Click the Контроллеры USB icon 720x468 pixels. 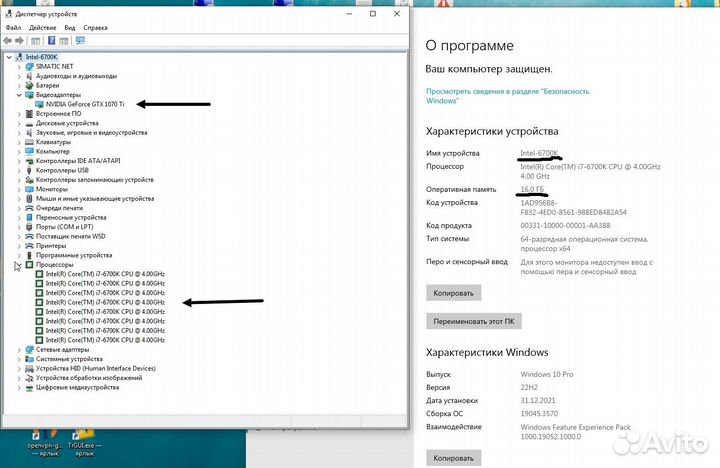[x=29, y=170]
